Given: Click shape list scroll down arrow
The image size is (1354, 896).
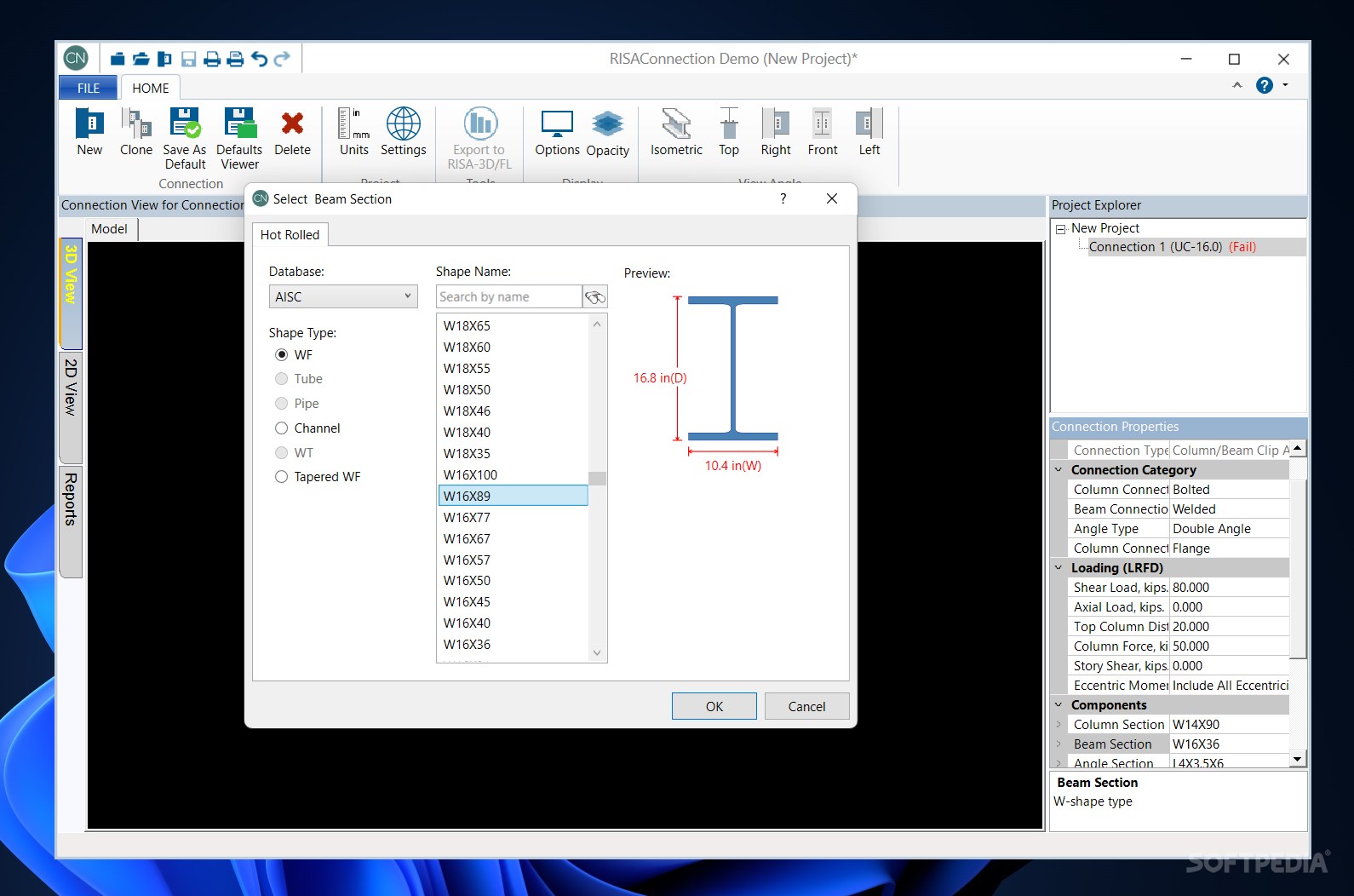Looking at the screenshot, I should tap(597, 653).
